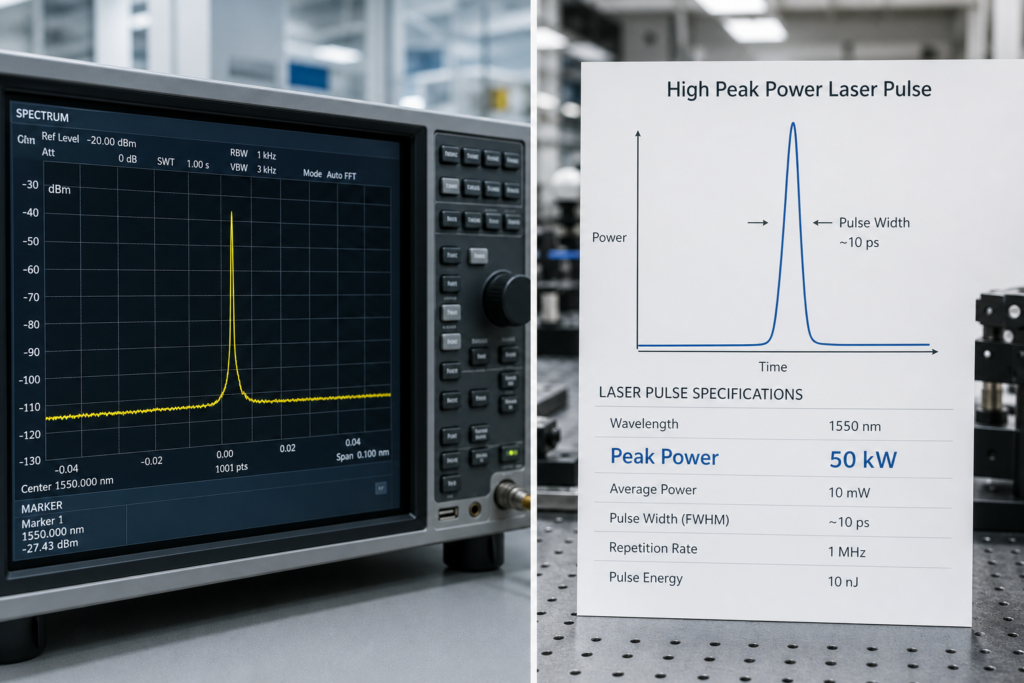Screen dimensions: 1024x683
Task: Select the -60 level on the vertical axis
Action: (30, 269)
